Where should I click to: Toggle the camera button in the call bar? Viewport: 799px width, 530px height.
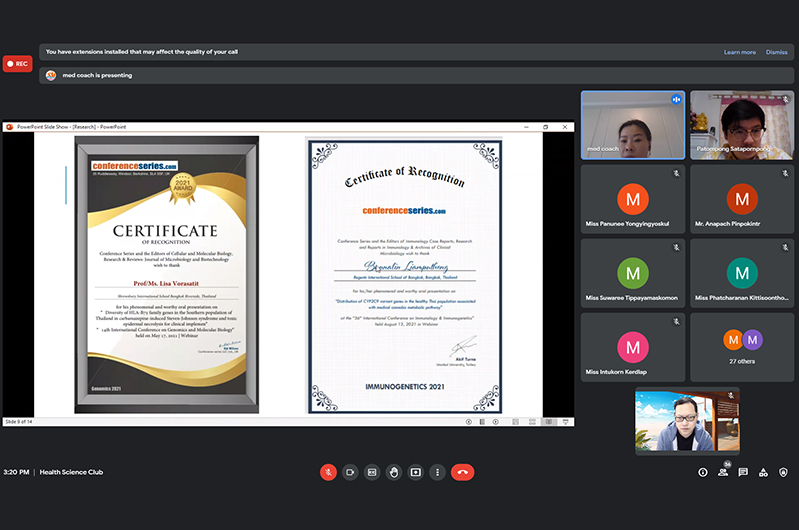point(350,472)
